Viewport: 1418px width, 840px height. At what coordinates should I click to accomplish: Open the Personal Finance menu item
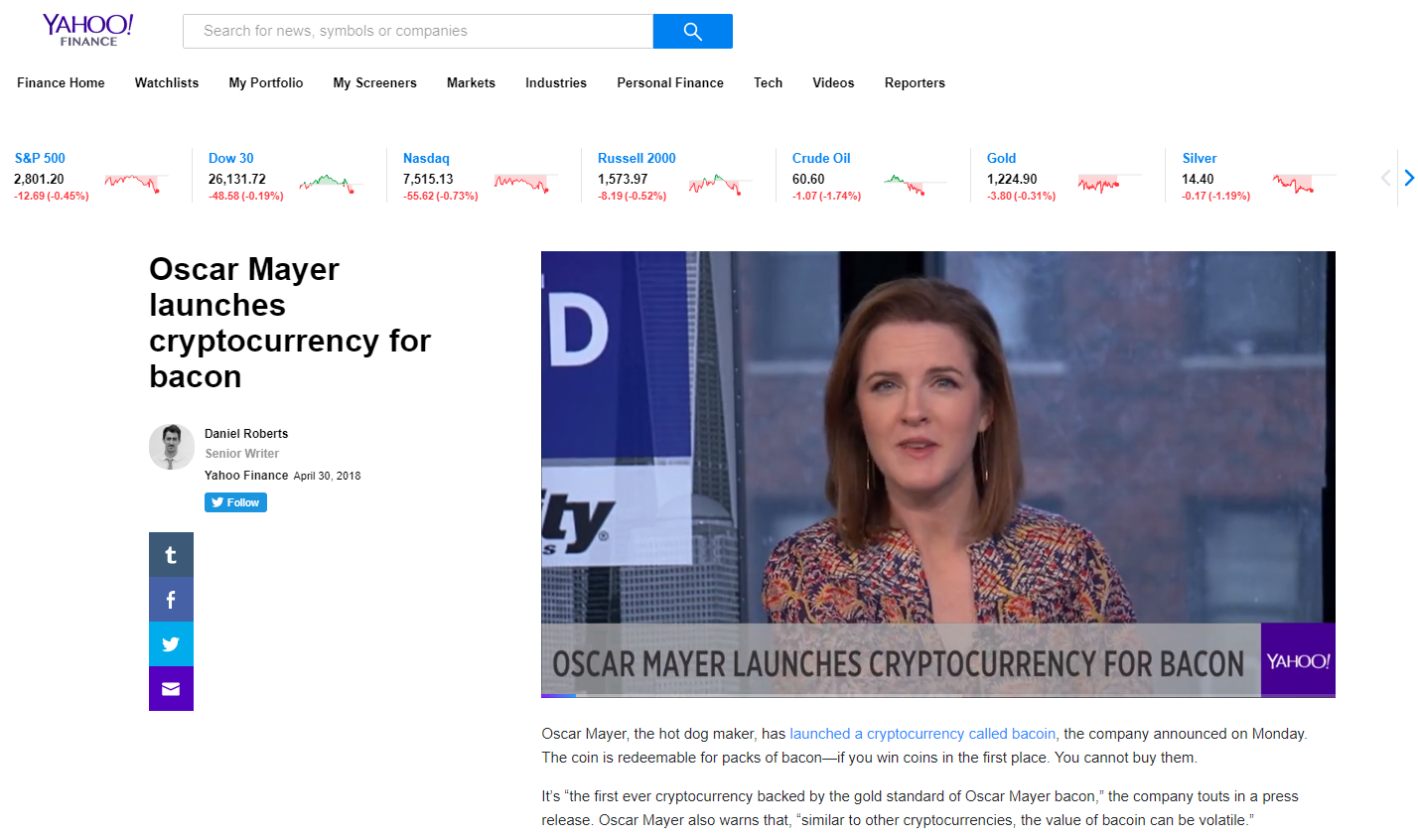670,82
